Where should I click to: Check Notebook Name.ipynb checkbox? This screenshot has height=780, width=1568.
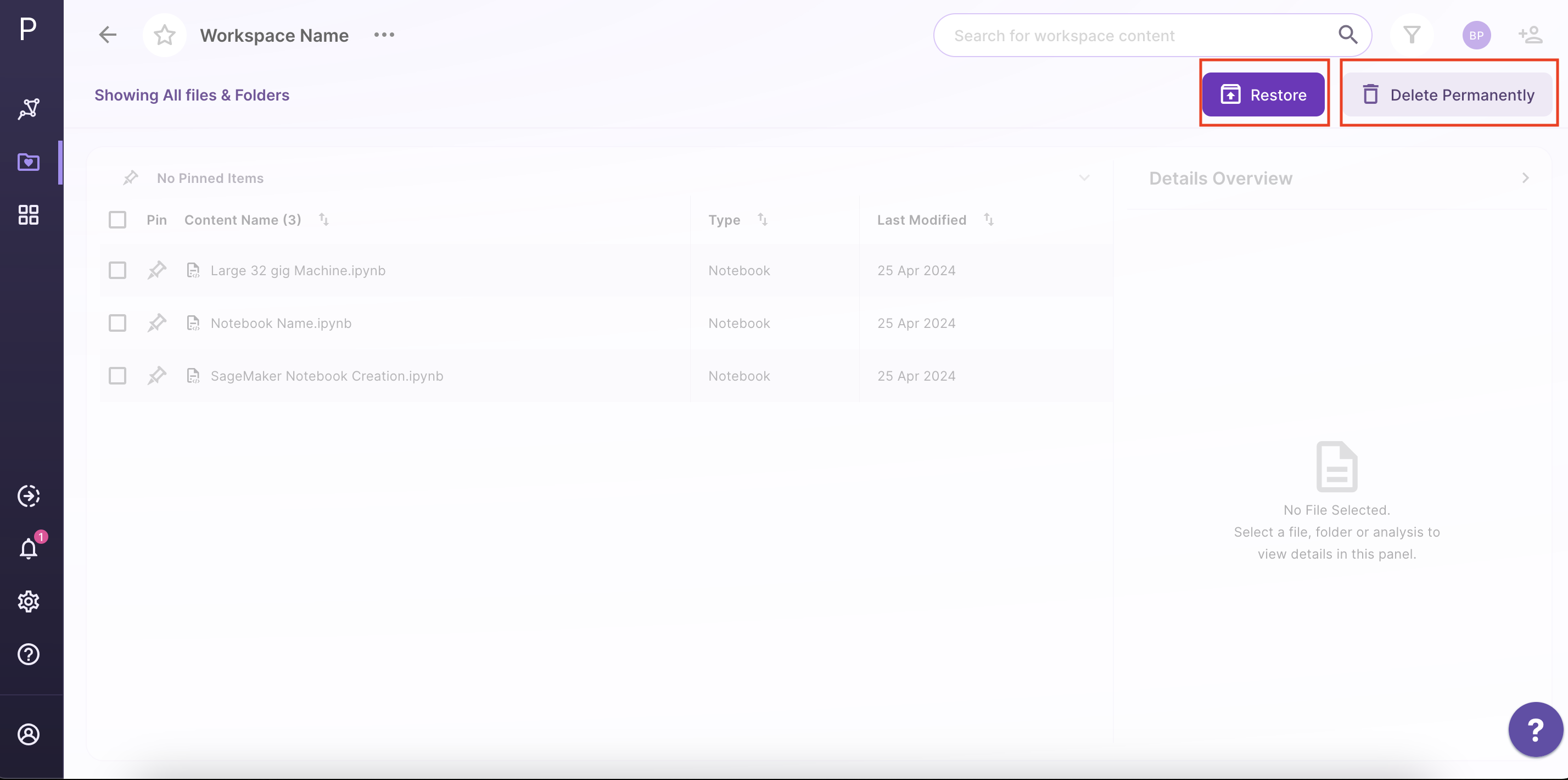click(117, 324)
